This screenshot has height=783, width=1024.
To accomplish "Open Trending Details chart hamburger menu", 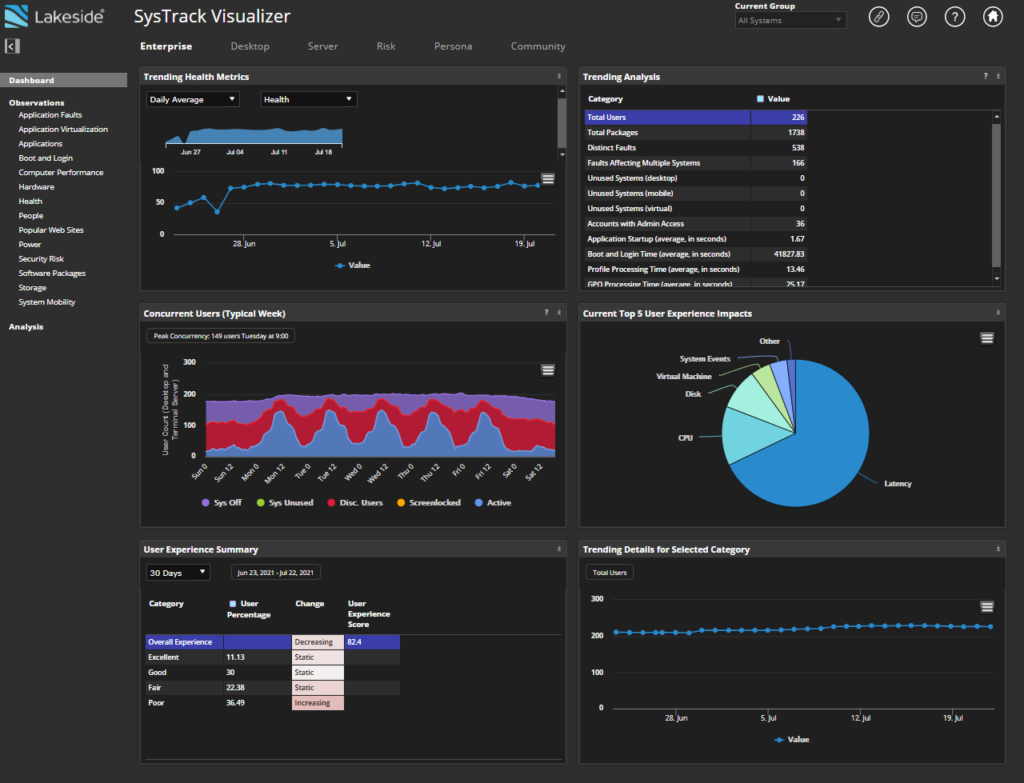I will 987,607.
